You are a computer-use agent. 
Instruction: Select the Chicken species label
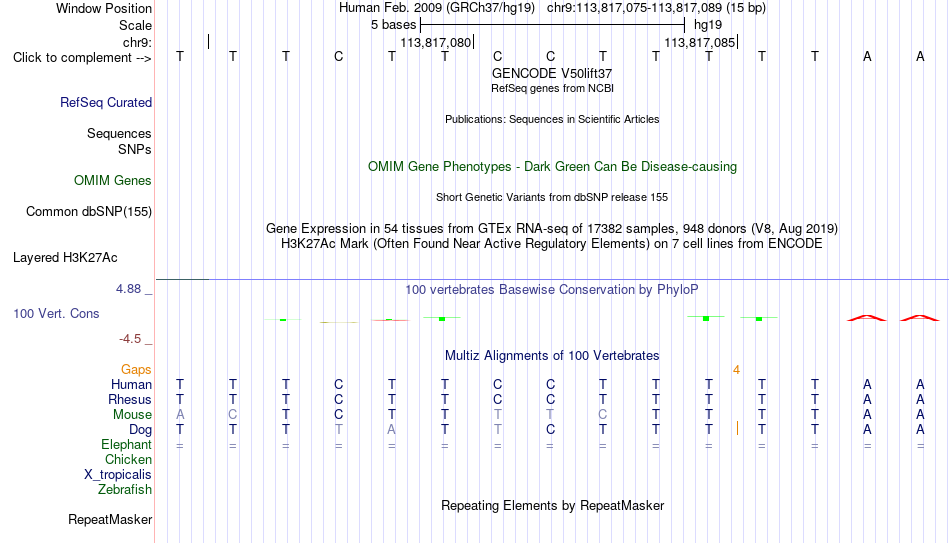tap(128, 459)
